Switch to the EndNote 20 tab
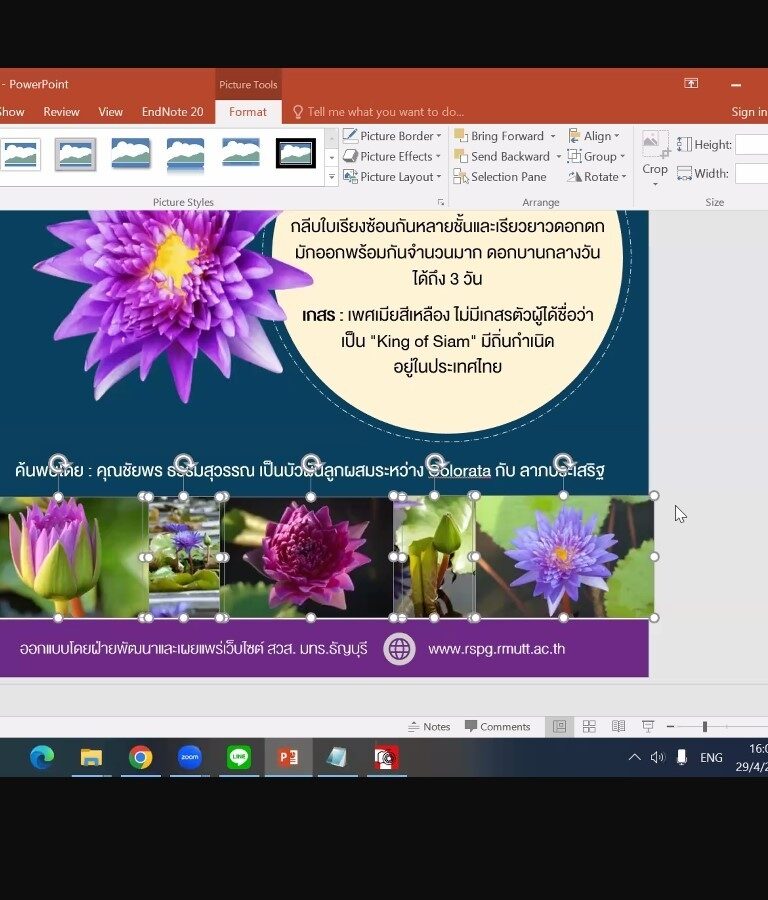Screen dimensions: 768x900 172,112
